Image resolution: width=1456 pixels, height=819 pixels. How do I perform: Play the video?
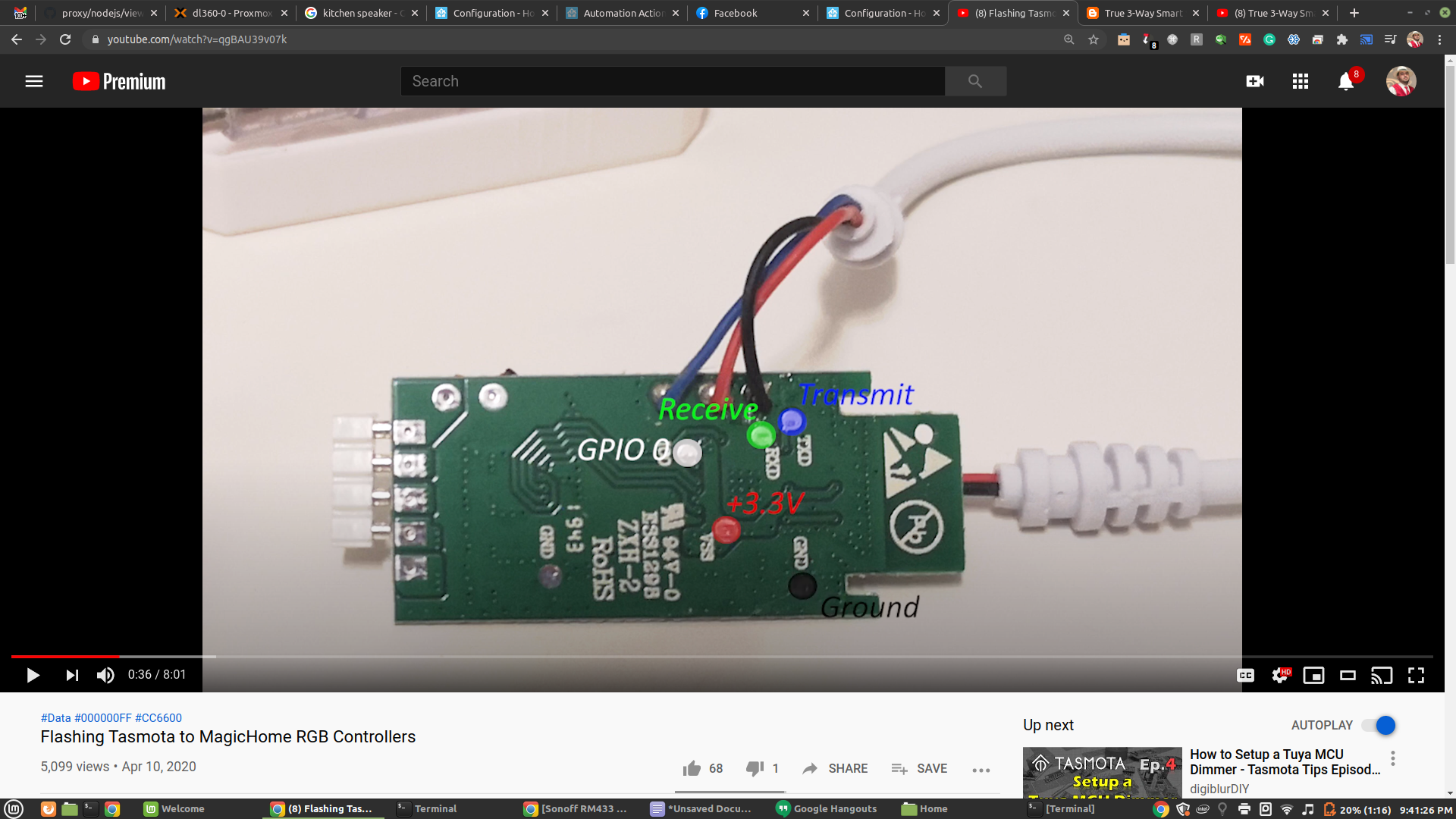pos(33,675)
